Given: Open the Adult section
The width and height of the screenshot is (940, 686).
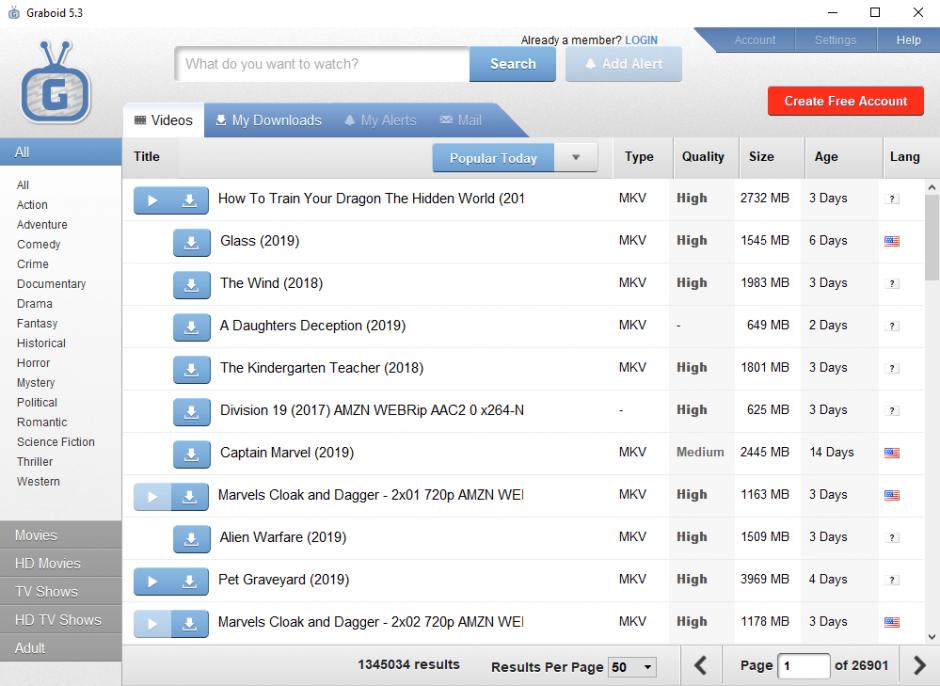Looking at the screenshot, I should pyautogui.click(x=61, y=648).
